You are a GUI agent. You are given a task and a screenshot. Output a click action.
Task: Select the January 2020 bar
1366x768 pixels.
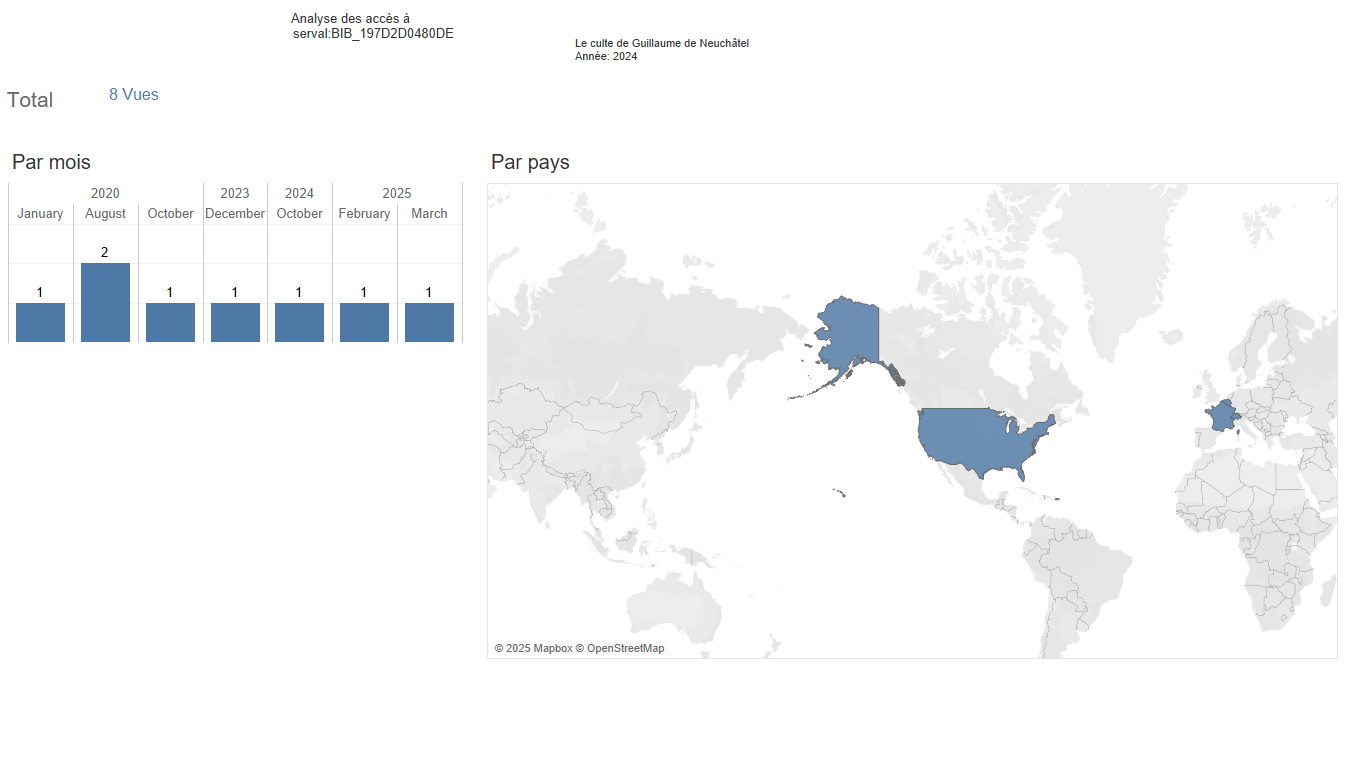pos(40,322)
